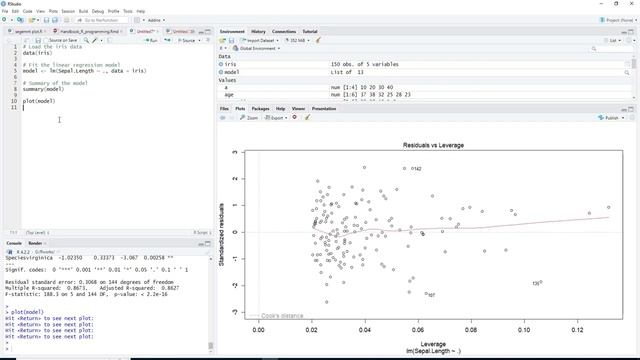Switch to the Help tab
Screen dimensions: 640x360
[x=280, y=109]
